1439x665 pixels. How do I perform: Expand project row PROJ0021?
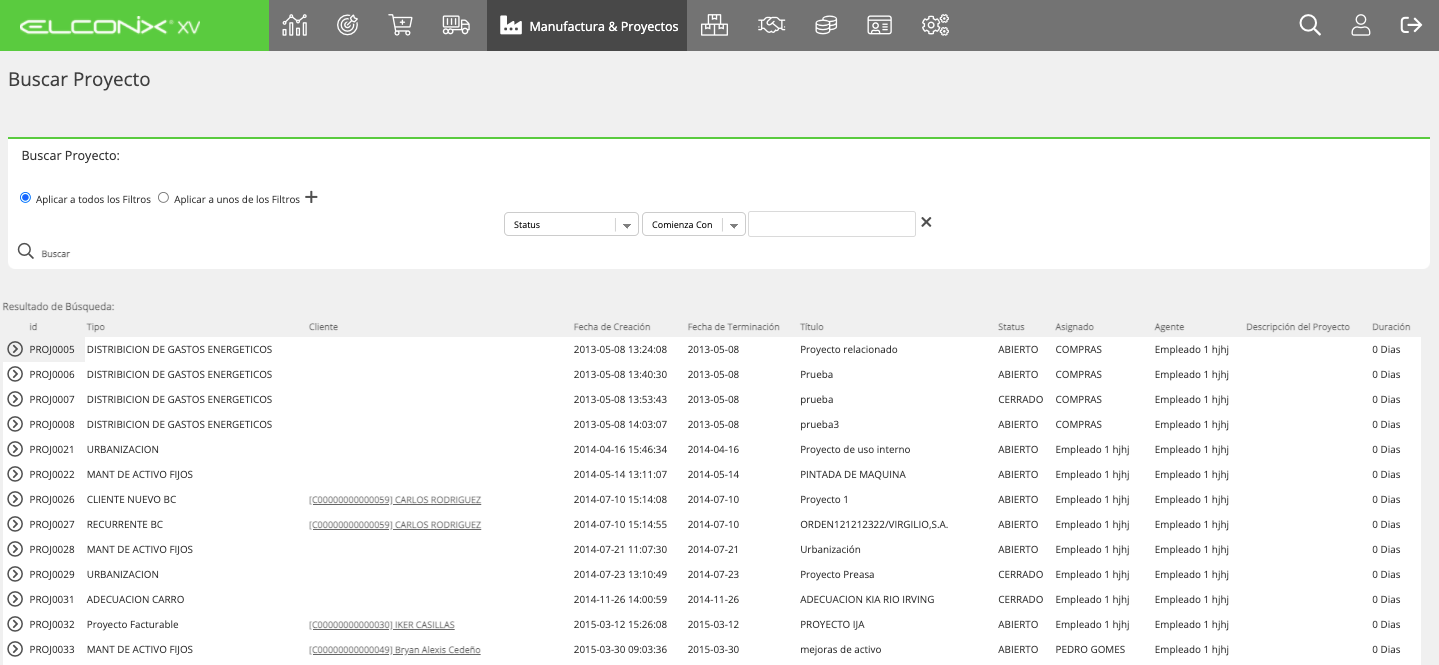coord(15,449)
